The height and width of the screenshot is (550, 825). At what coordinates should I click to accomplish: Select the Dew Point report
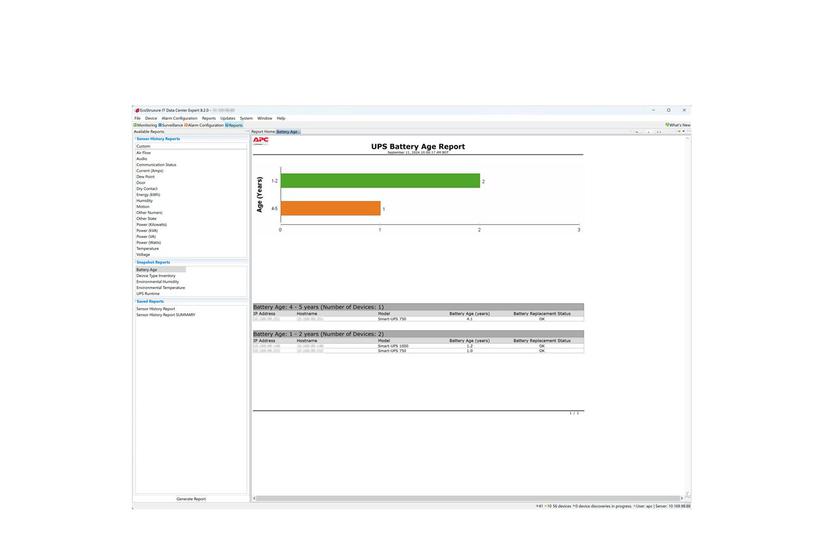145,177
